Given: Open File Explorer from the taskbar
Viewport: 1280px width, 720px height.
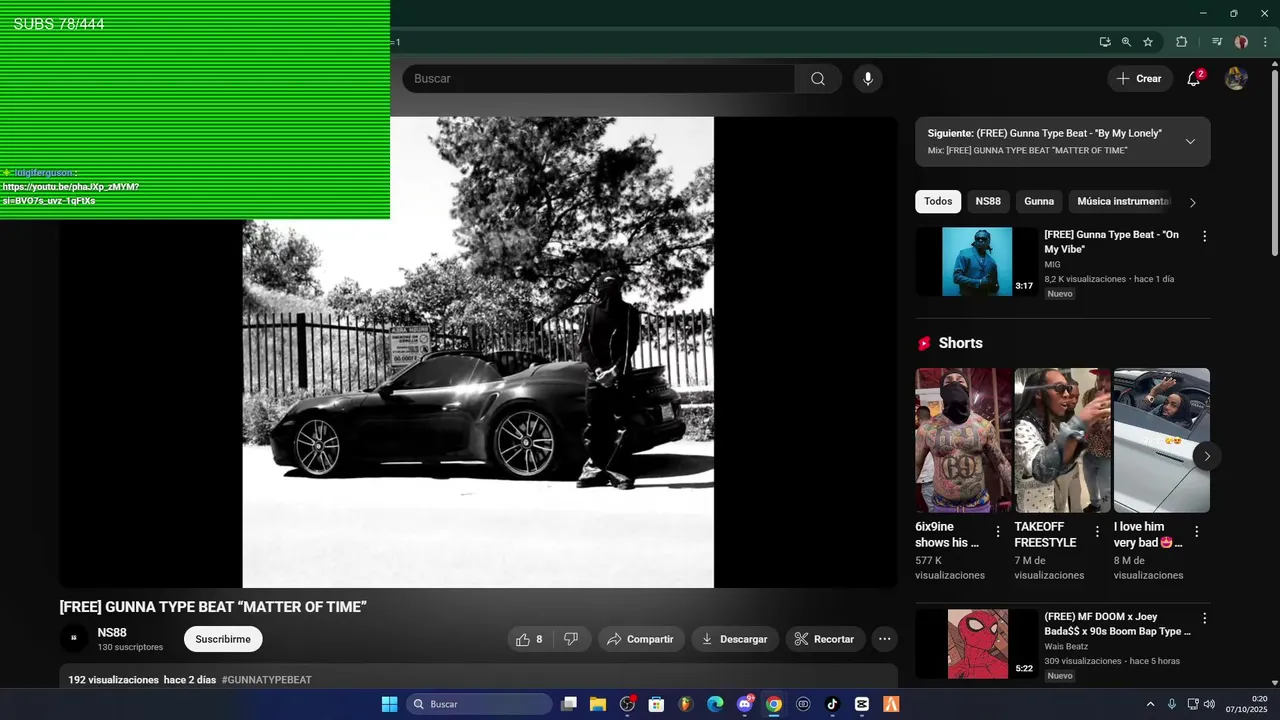Looking at the screenshot, I should [x=598, y=704].
